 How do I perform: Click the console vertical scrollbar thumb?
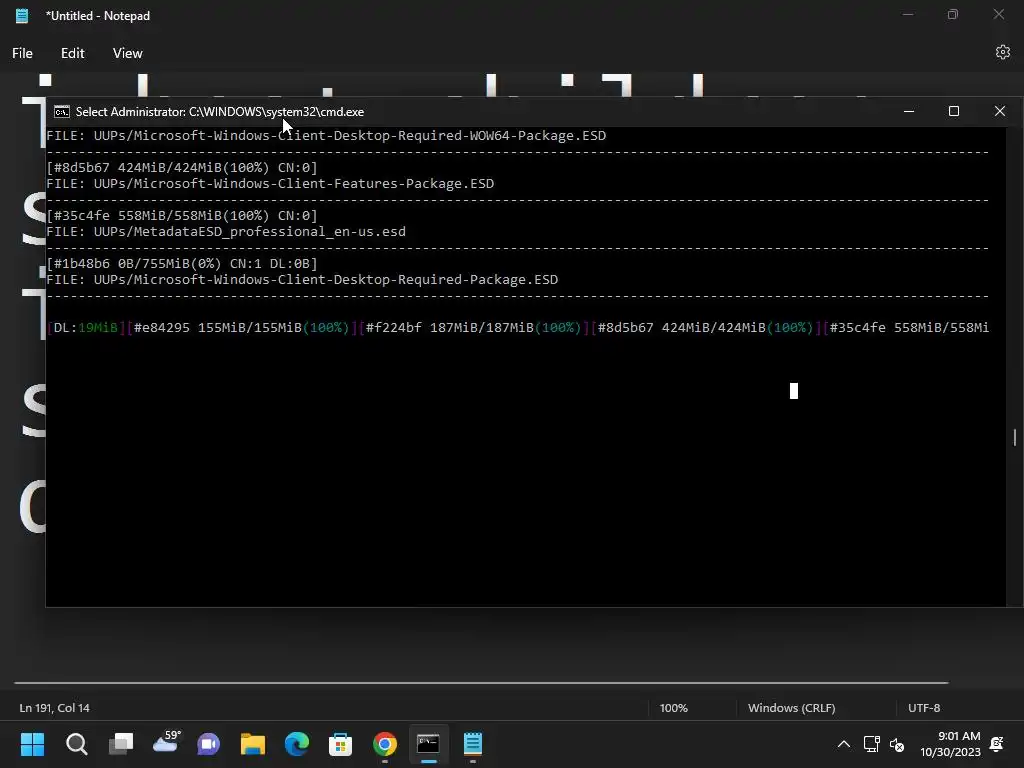tap(1014, 438)
